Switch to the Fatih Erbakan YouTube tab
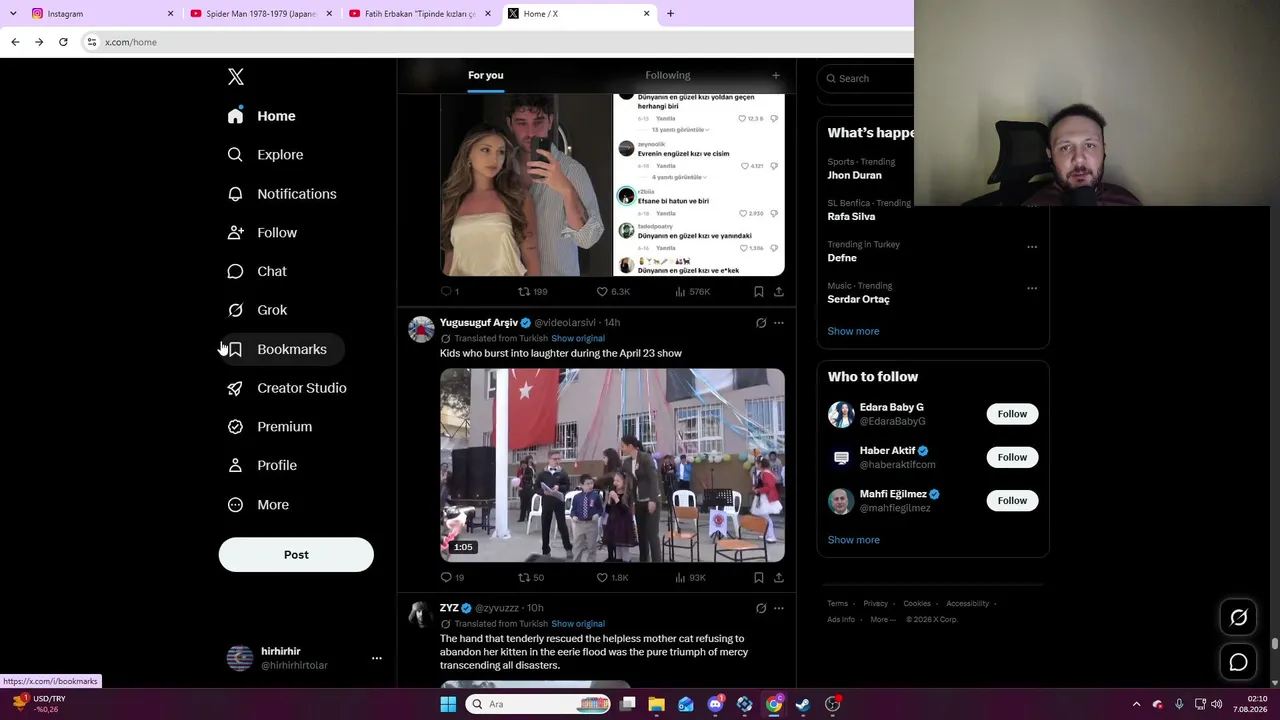Image resolution: width=1280 pixels, height=720 pixels. [x=420, y=14]
